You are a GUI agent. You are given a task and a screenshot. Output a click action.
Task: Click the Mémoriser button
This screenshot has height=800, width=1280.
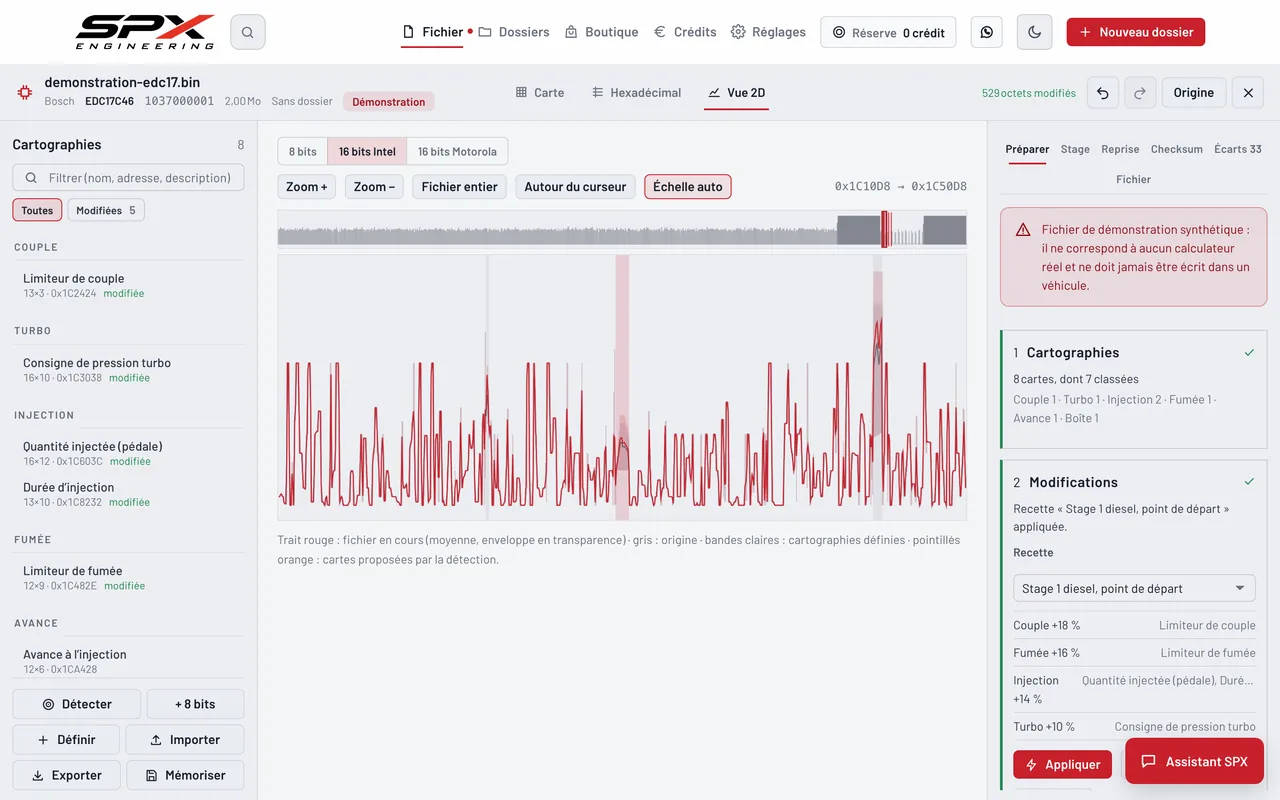[x=185, y=775]
